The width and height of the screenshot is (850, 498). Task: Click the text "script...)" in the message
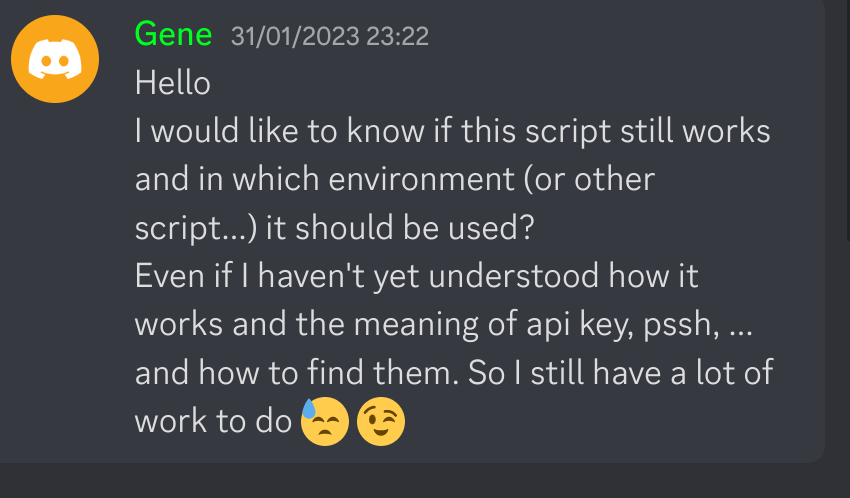click(x=195, y=228)
